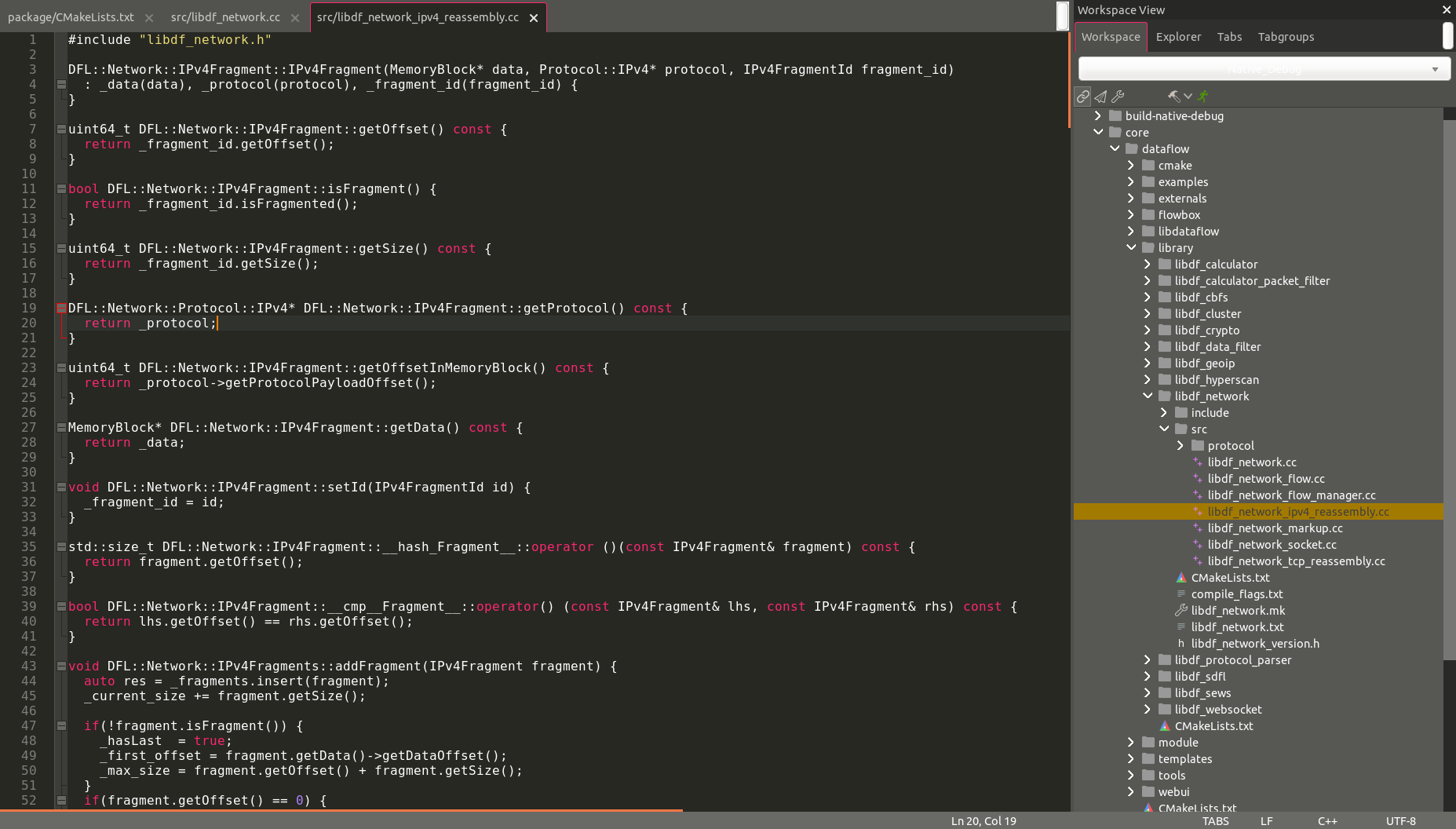Change line endings by clicking LF indicator
Viewport: 1456px width, 829px height.
tap(1266, 820)
